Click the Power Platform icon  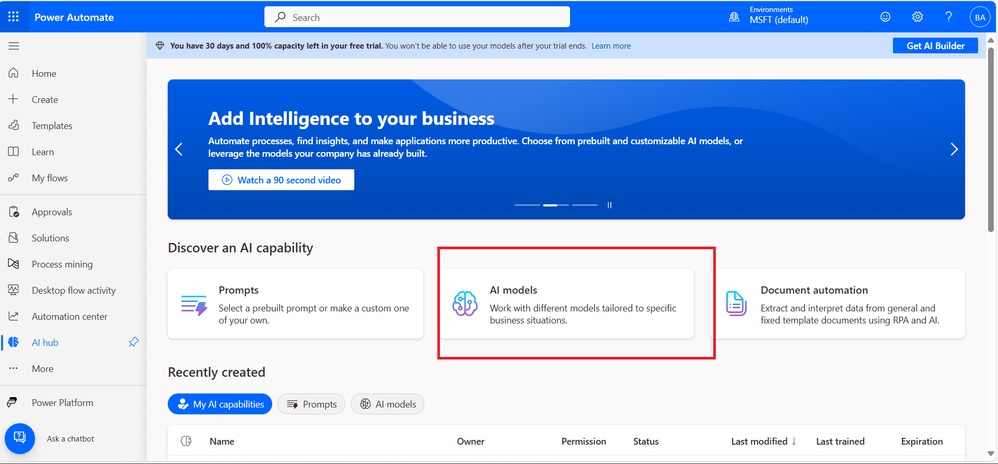click(x=13, y=402)
